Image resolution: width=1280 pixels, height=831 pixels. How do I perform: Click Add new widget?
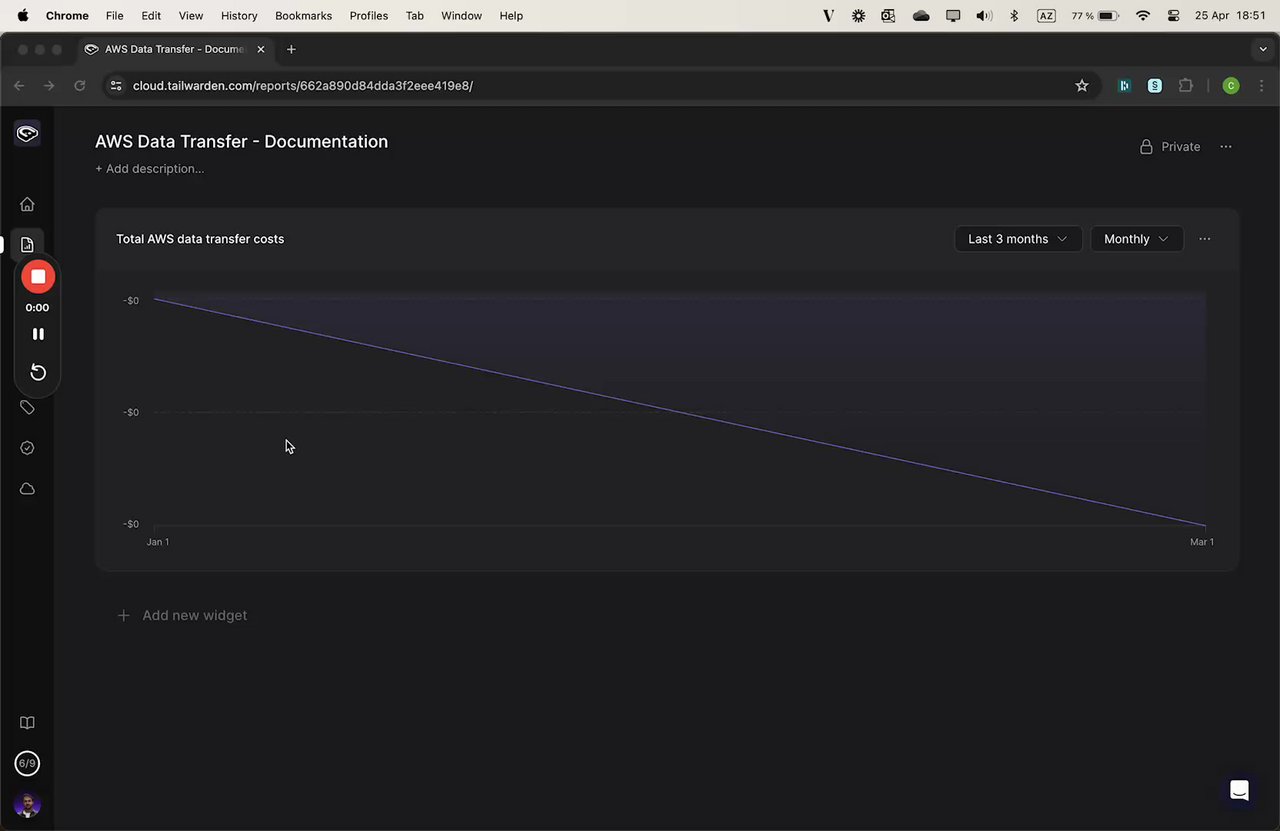point(182,615)
